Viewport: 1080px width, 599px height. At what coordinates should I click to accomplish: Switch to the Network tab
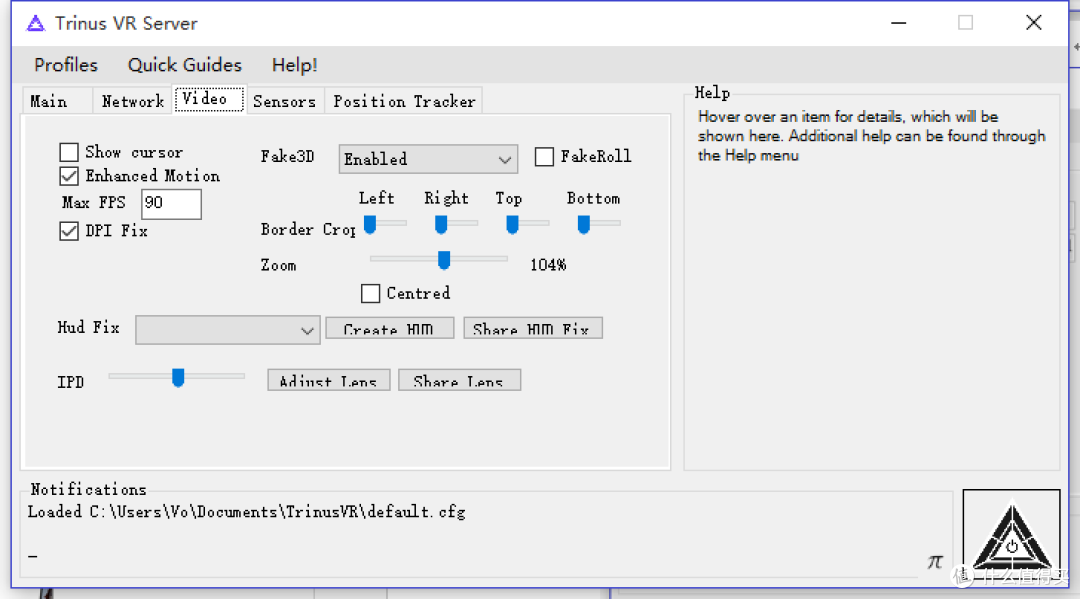tap(133, 102)
